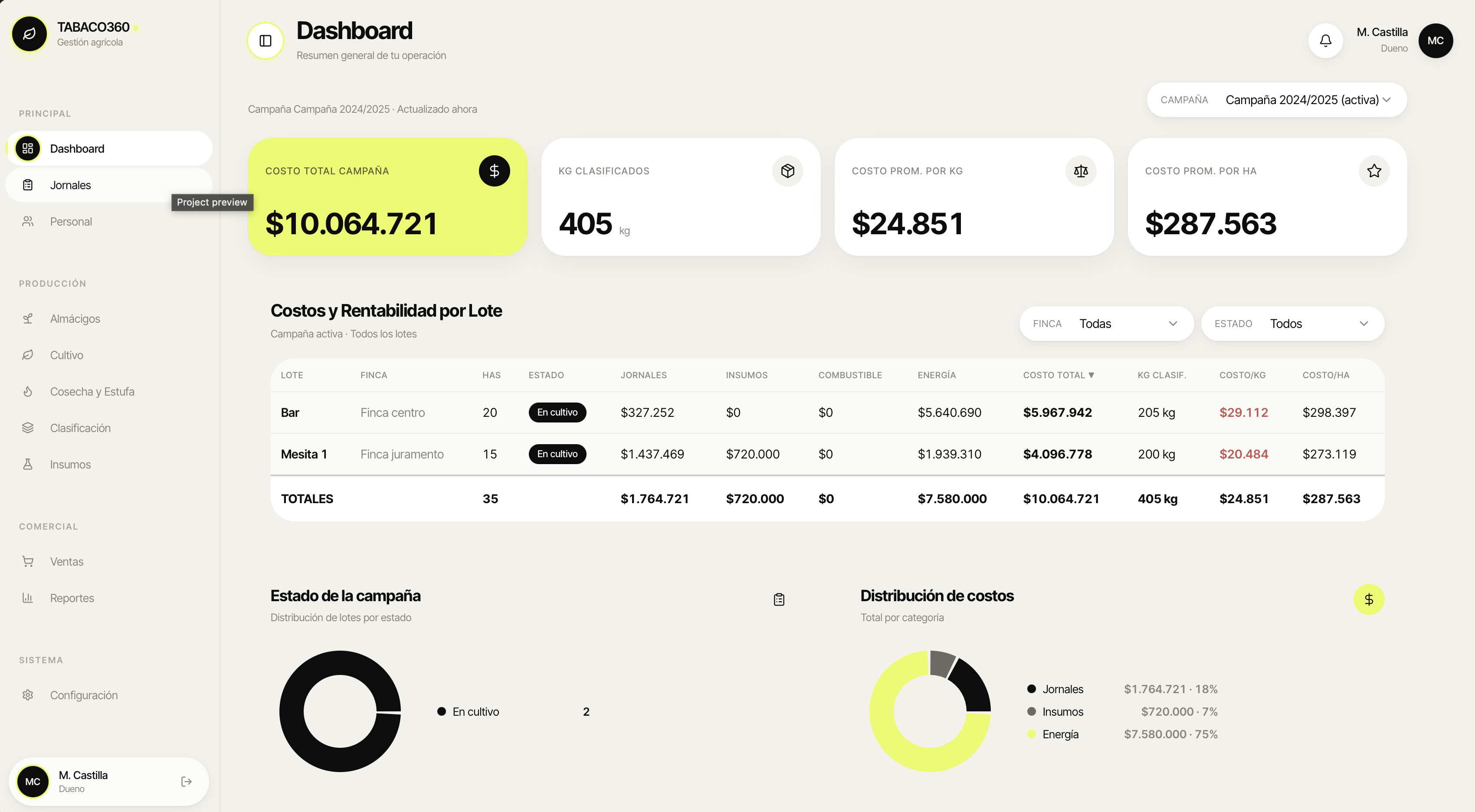The image size is (1475, 812).
Task: Click the dollar icon on Costo Total Campaña card
Action: (494, 170)
